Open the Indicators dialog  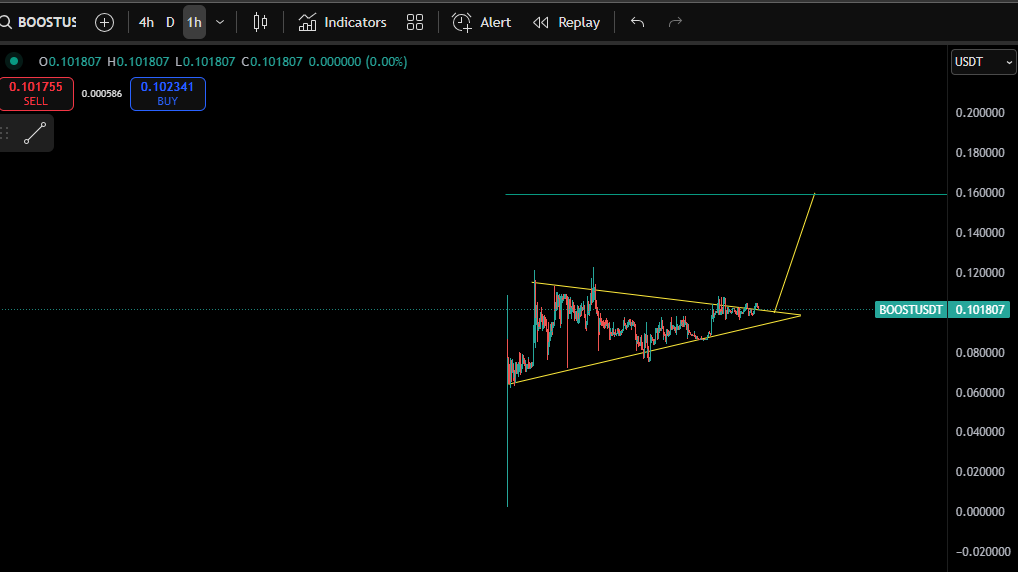coord(342,22)
